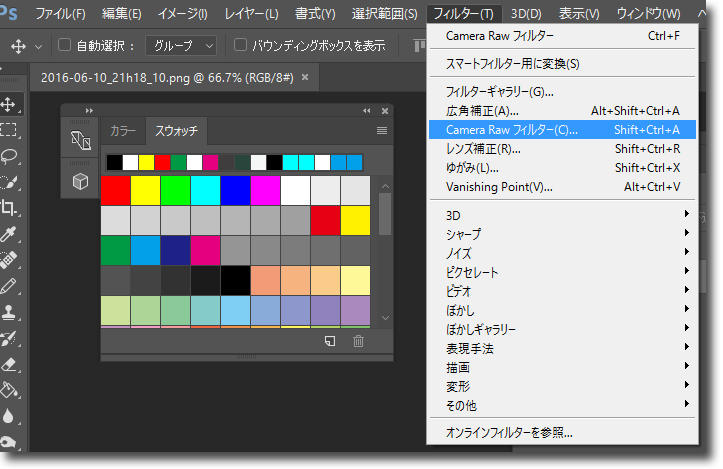Viewport: 723px width, 469px height.
Task: Open the イメージ(I) menu
Action: [183, 14]
